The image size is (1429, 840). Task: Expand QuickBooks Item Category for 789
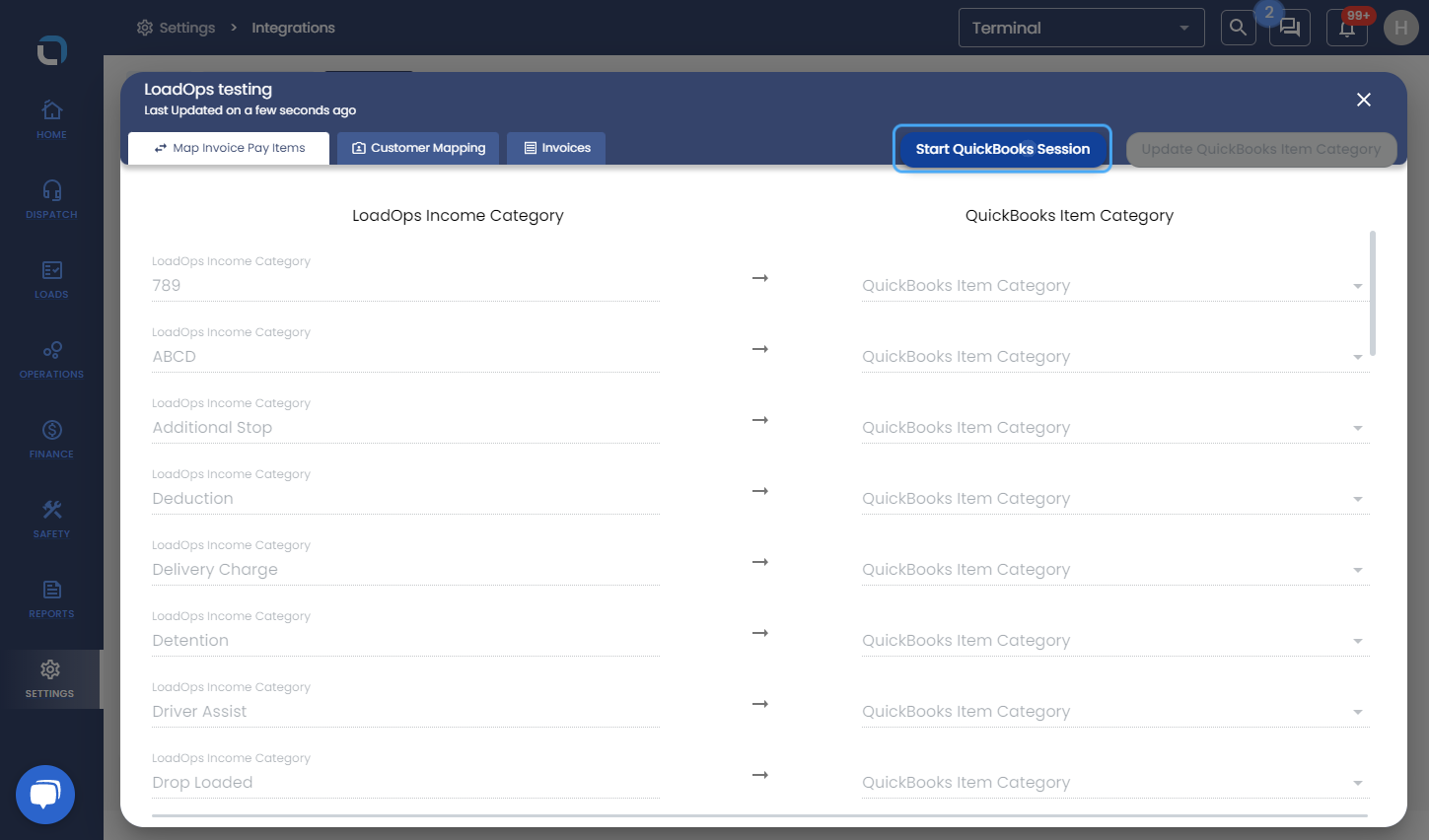pos(1115,286)
